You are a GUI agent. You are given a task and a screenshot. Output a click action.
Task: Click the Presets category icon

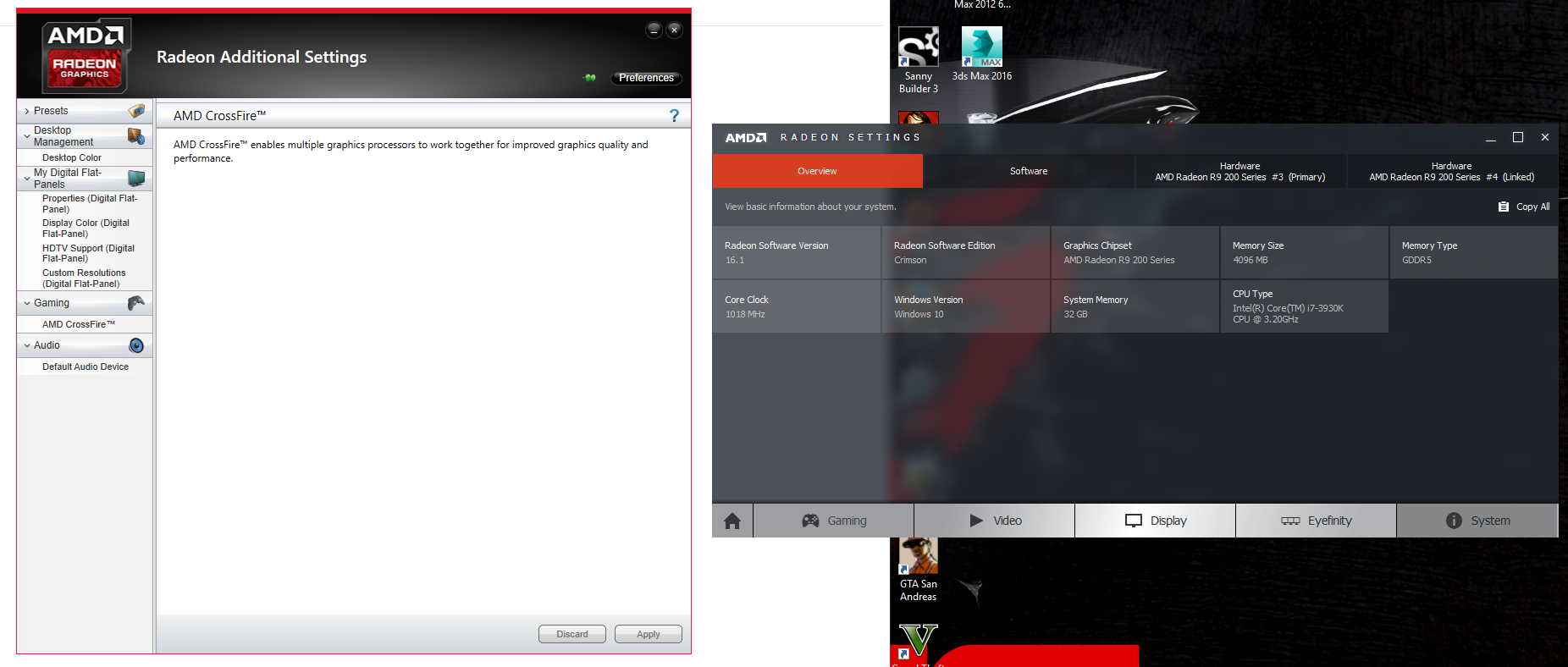(x=136, y=111)
